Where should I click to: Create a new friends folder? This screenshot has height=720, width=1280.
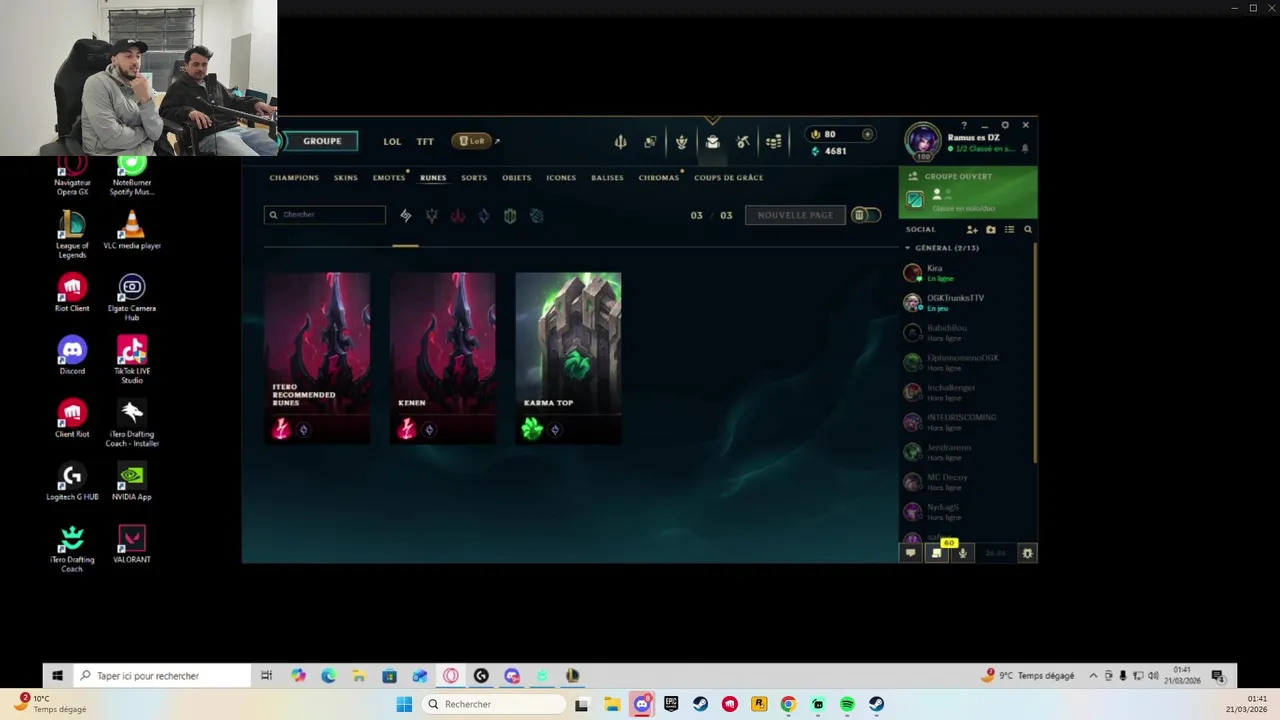point(991,229)
